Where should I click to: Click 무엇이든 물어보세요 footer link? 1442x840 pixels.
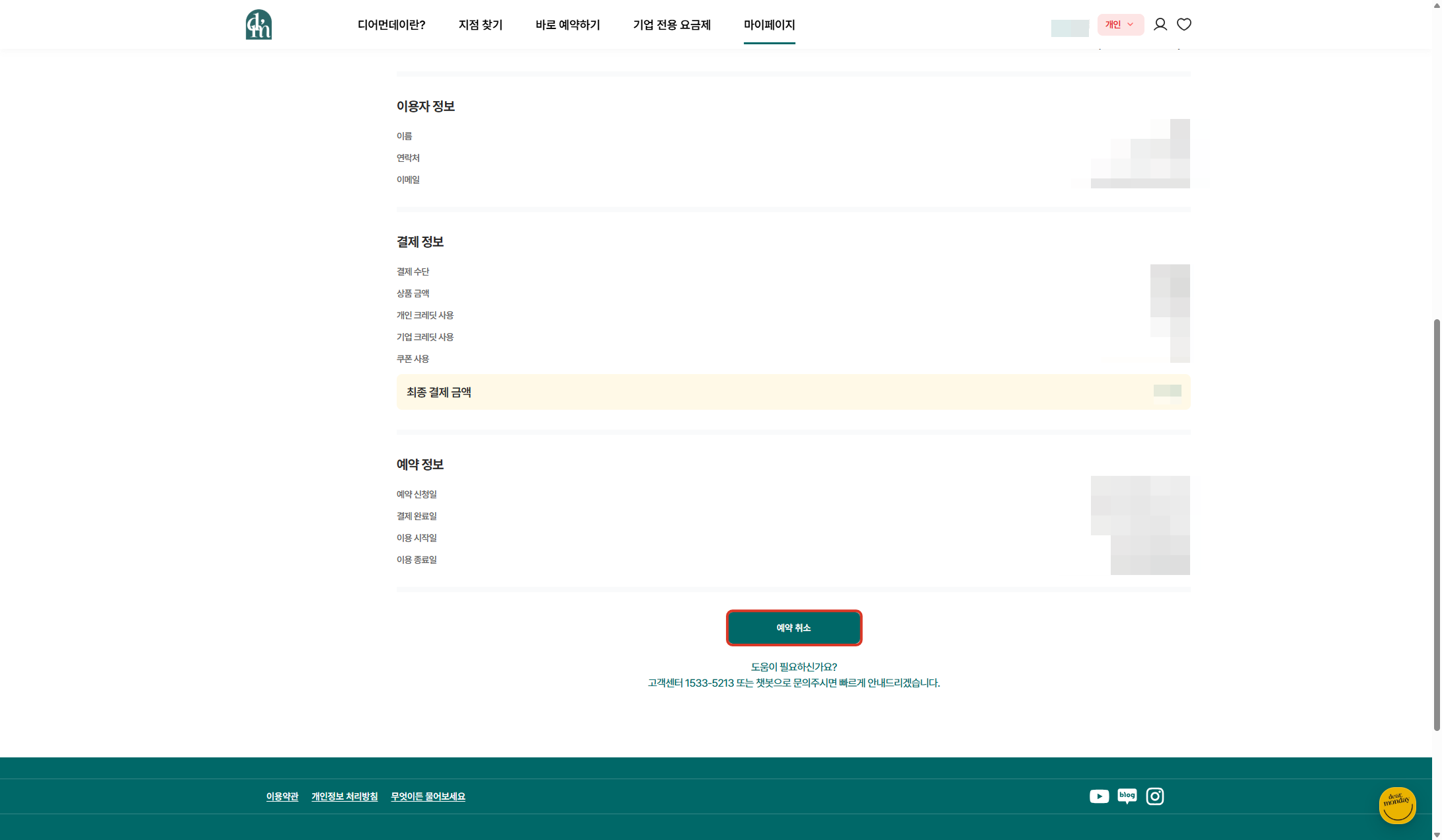coord(428,796)
